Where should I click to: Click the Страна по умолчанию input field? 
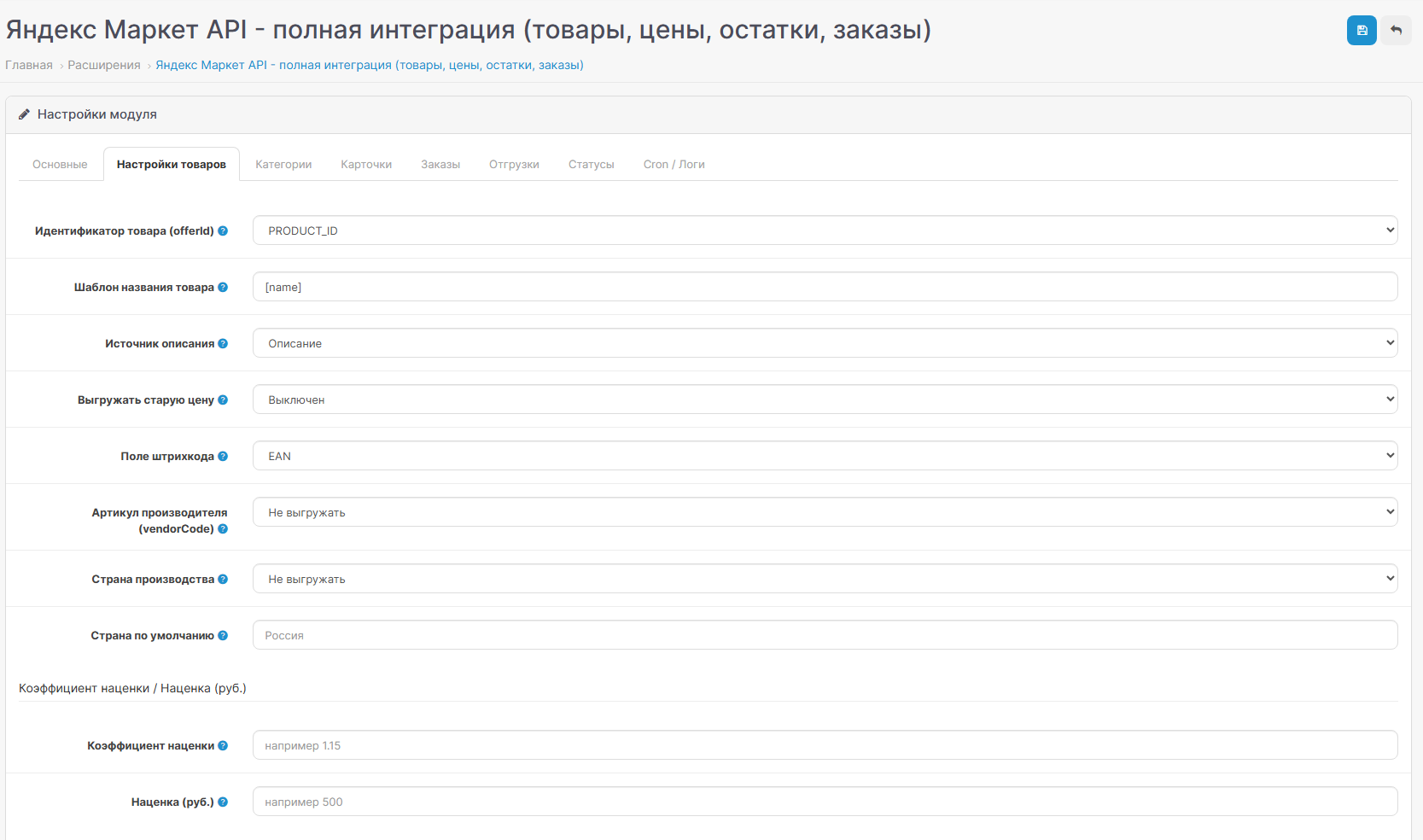pos(825,635)
